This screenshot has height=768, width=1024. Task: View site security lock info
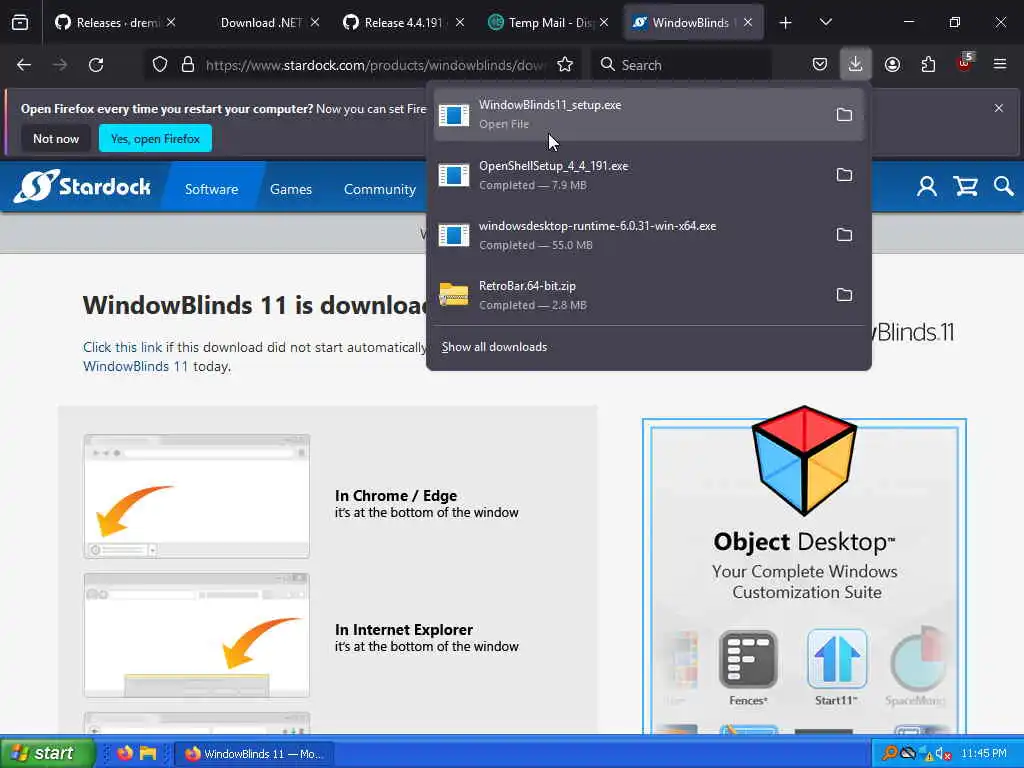[188, 65]
